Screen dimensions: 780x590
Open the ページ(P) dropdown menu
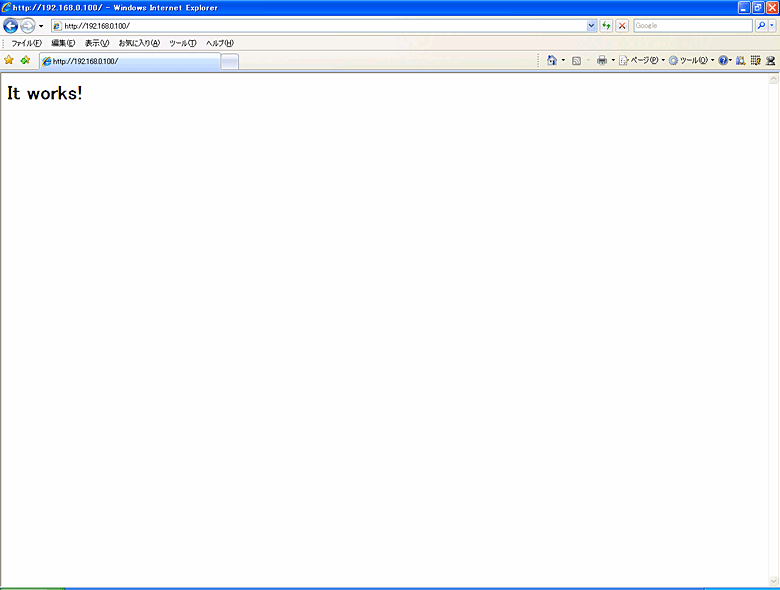click(638, 61)
